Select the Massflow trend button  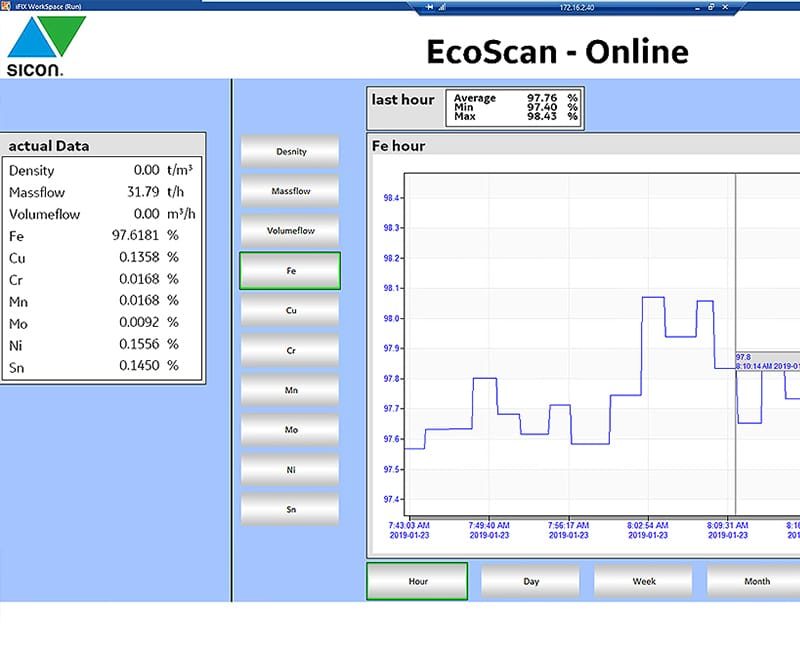pyautogui.click(x=290, y=191)
